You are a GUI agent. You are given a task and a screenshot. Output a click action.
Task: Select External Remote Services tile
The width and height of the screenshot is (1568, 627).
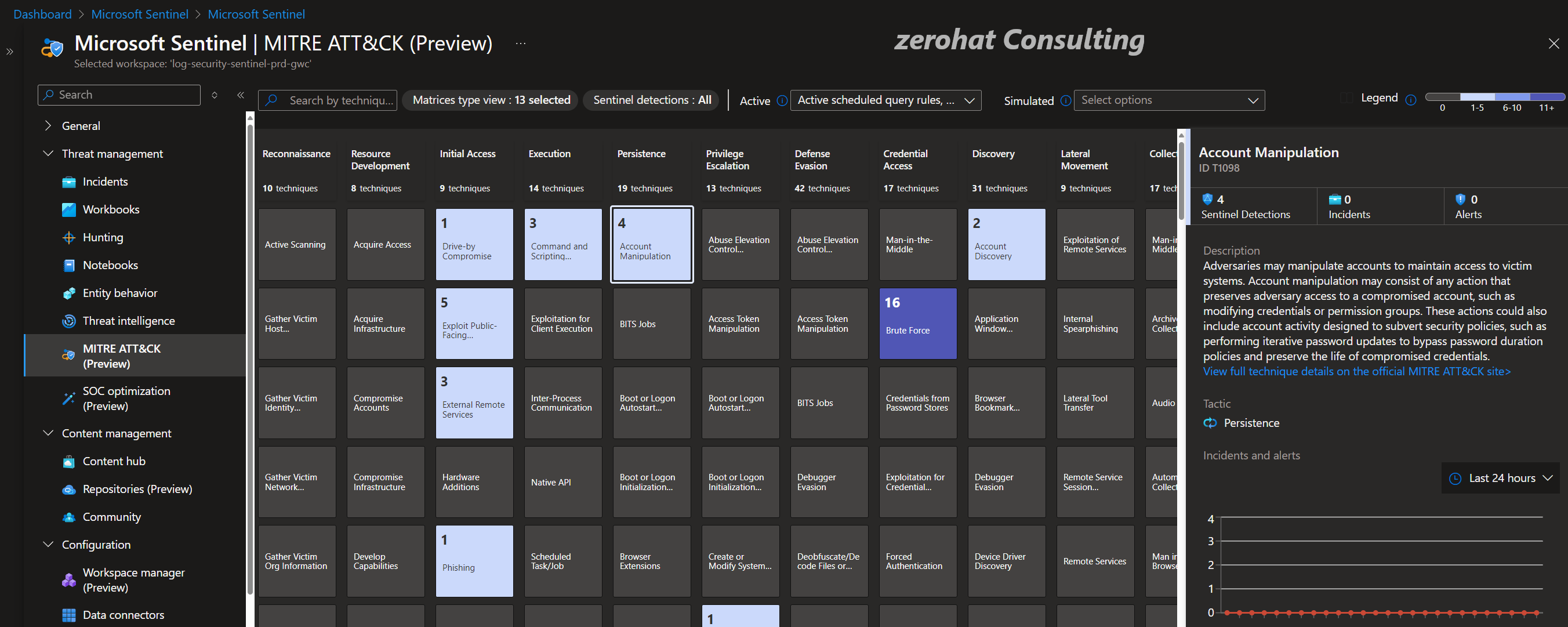pos(474,403)
